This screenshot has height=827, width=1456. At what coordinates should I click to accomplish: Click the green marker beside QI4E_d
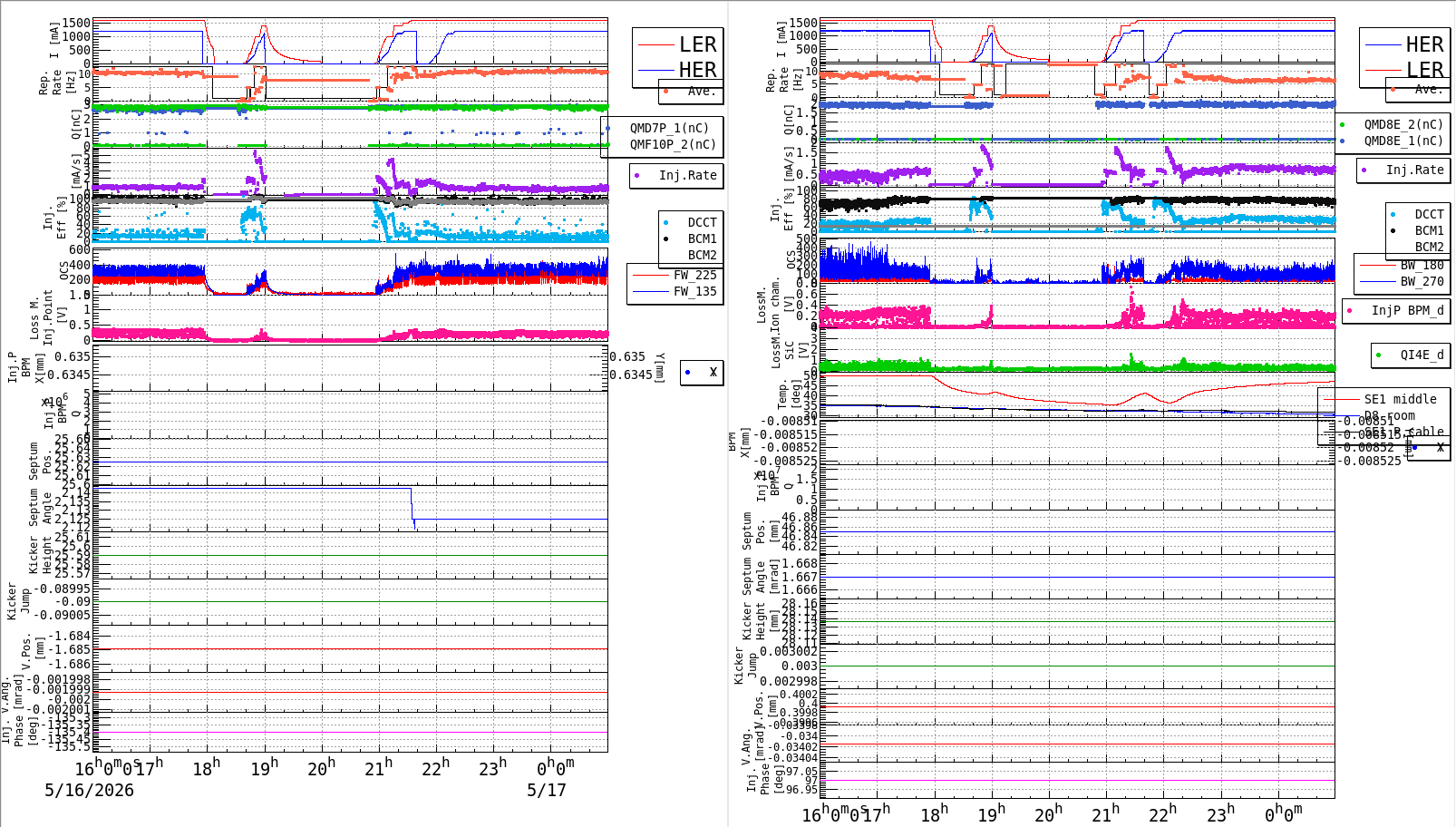(x=1379, y=355)
